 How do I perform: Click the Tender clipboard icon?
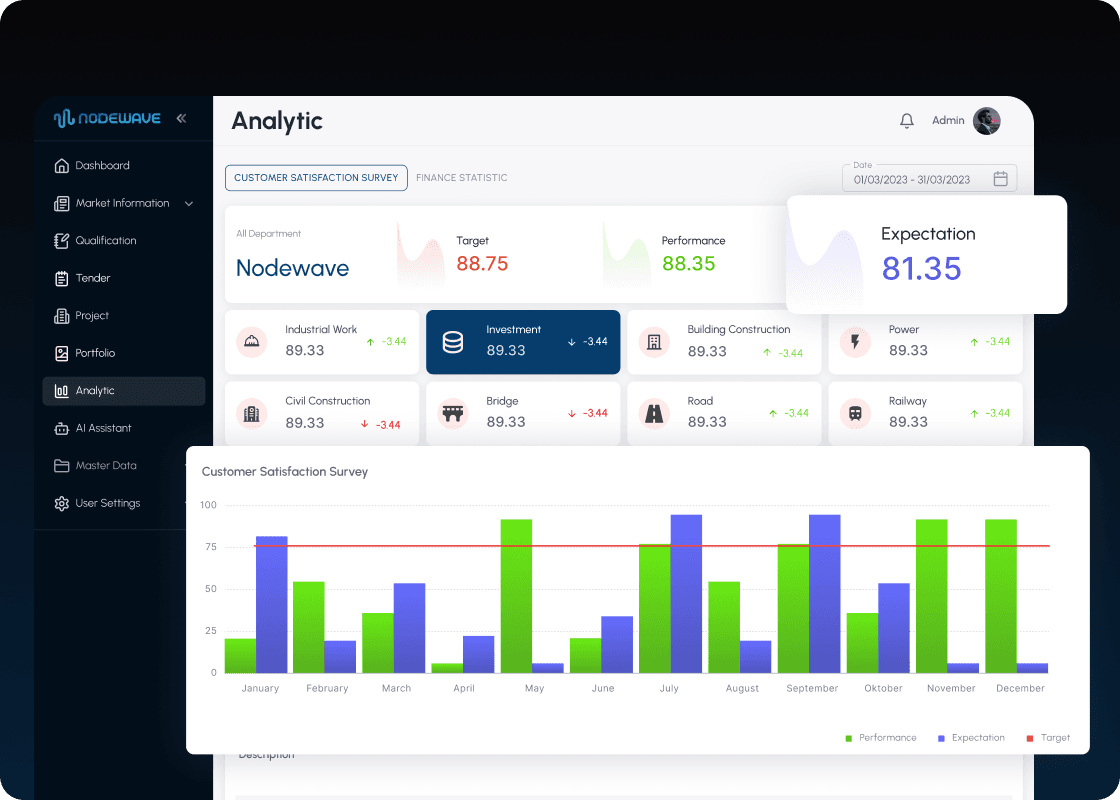click(x=61, y=279)
